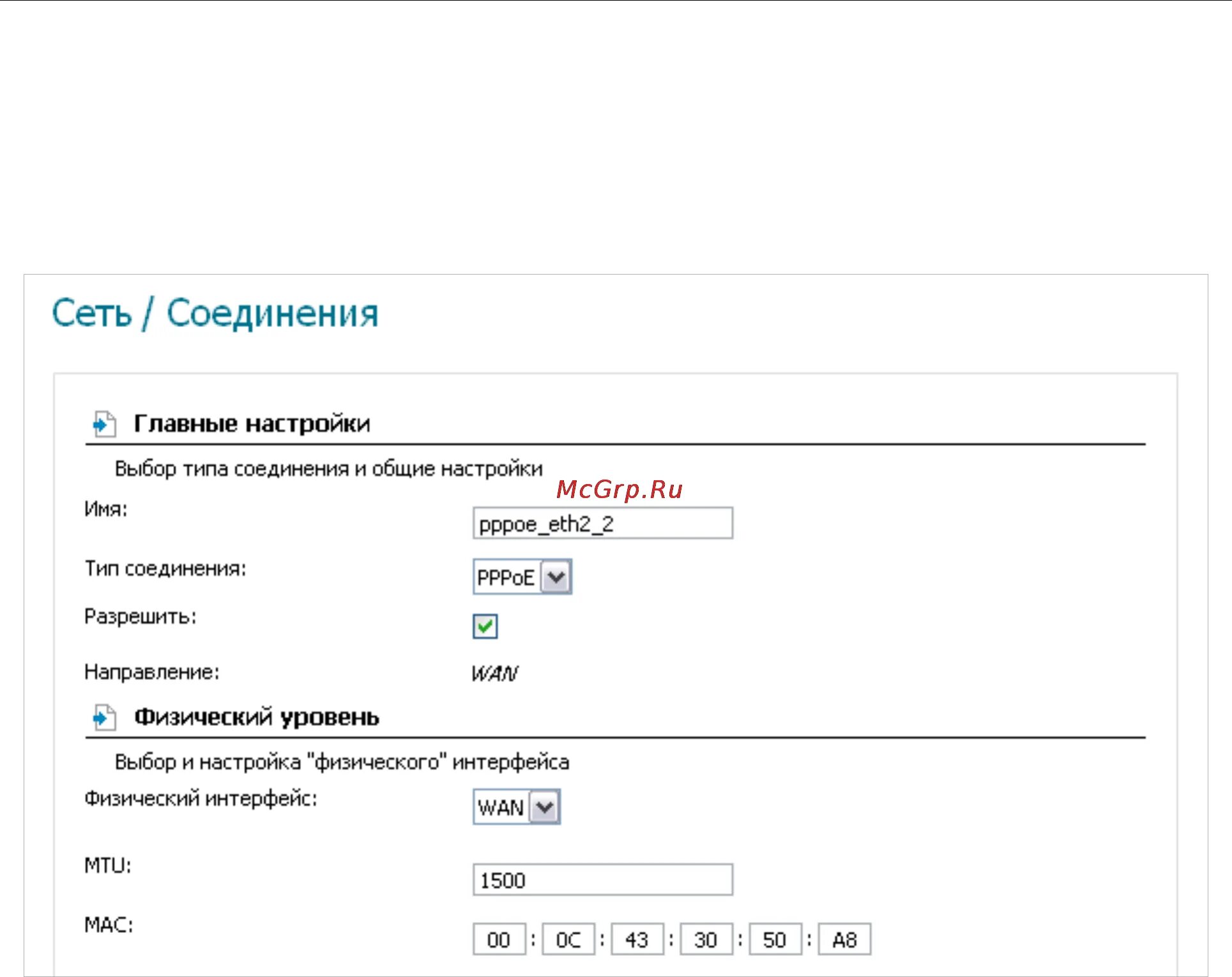
Task: Click the Физический уровень section icon
Action: coord(104,718)
